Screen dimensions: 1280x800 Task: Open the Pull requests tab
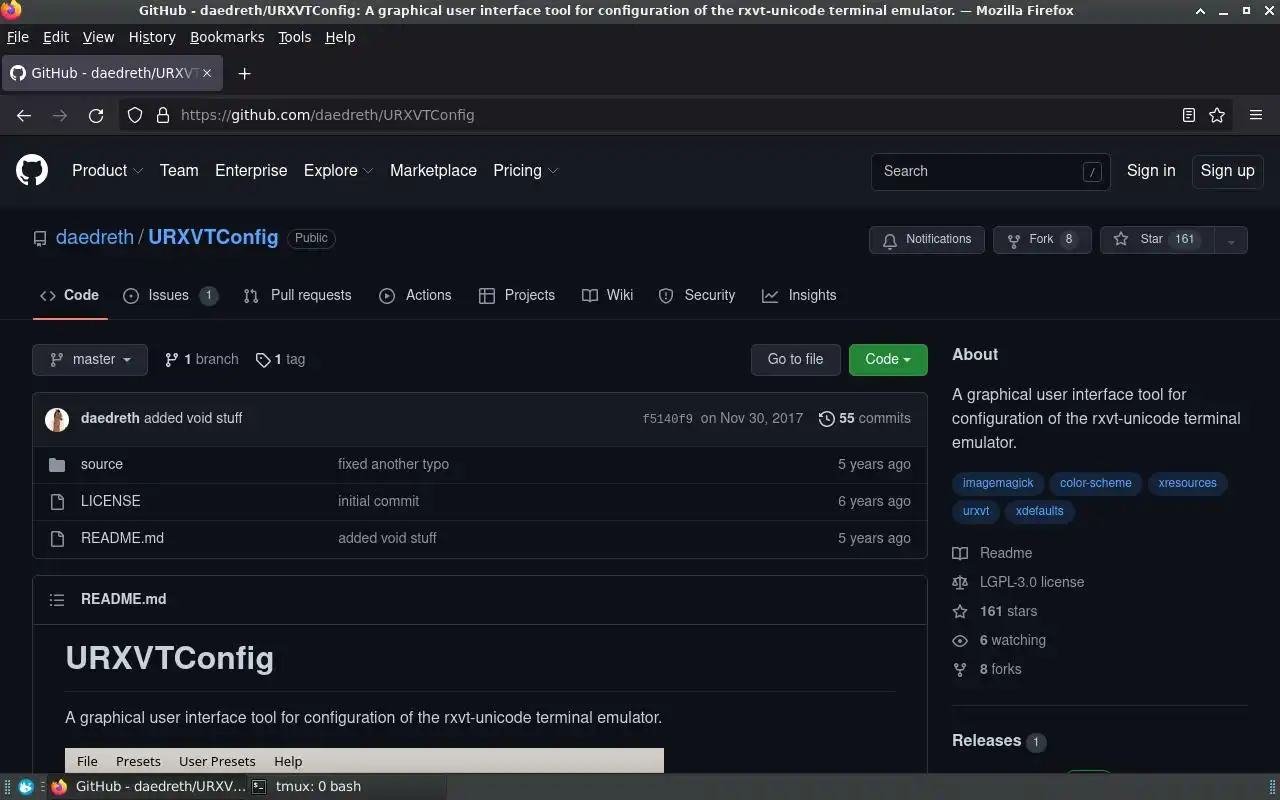click(297, 295)
